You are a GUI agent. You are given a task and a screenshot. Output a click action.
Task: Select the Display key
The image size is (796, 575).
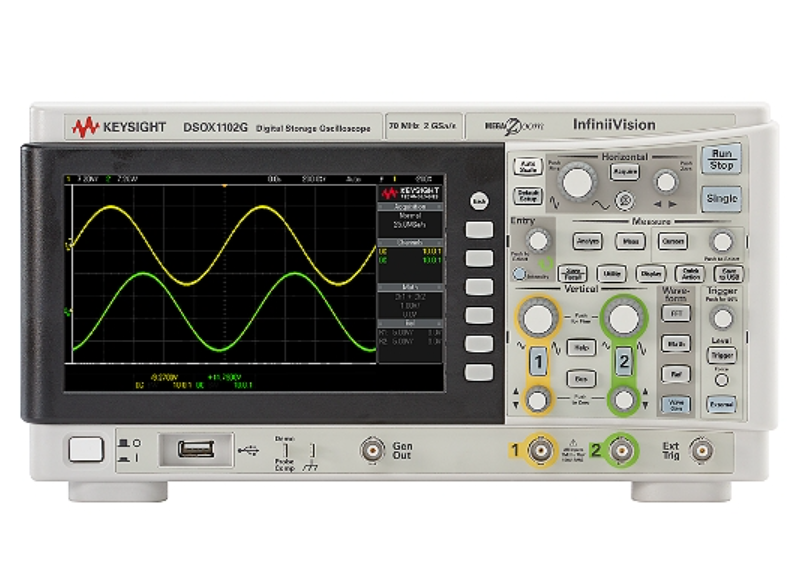(x=651, y=274)
